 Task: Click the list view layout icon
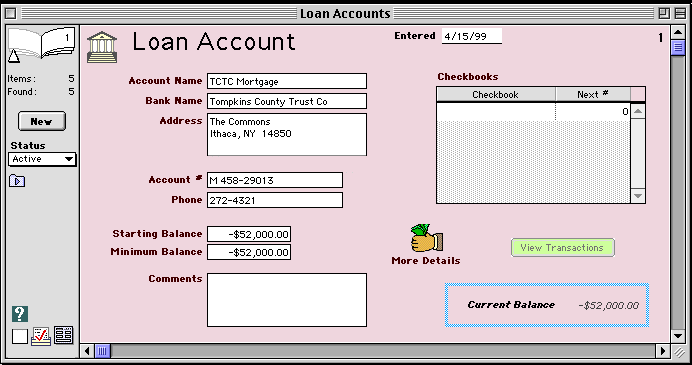64,335
